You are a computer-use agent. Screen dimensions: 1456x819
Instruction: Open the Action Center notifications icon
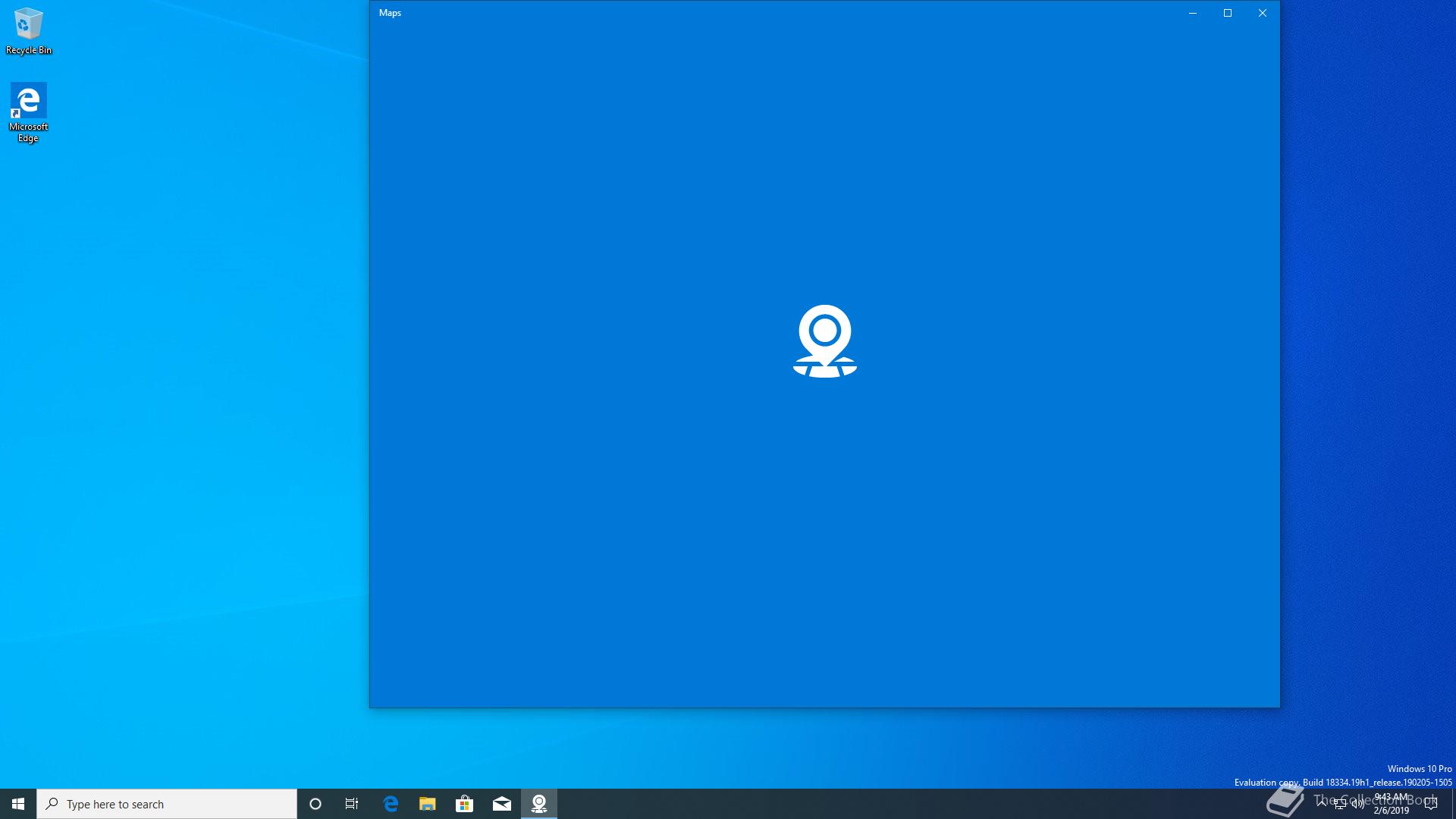click(x=1431, y=804)
